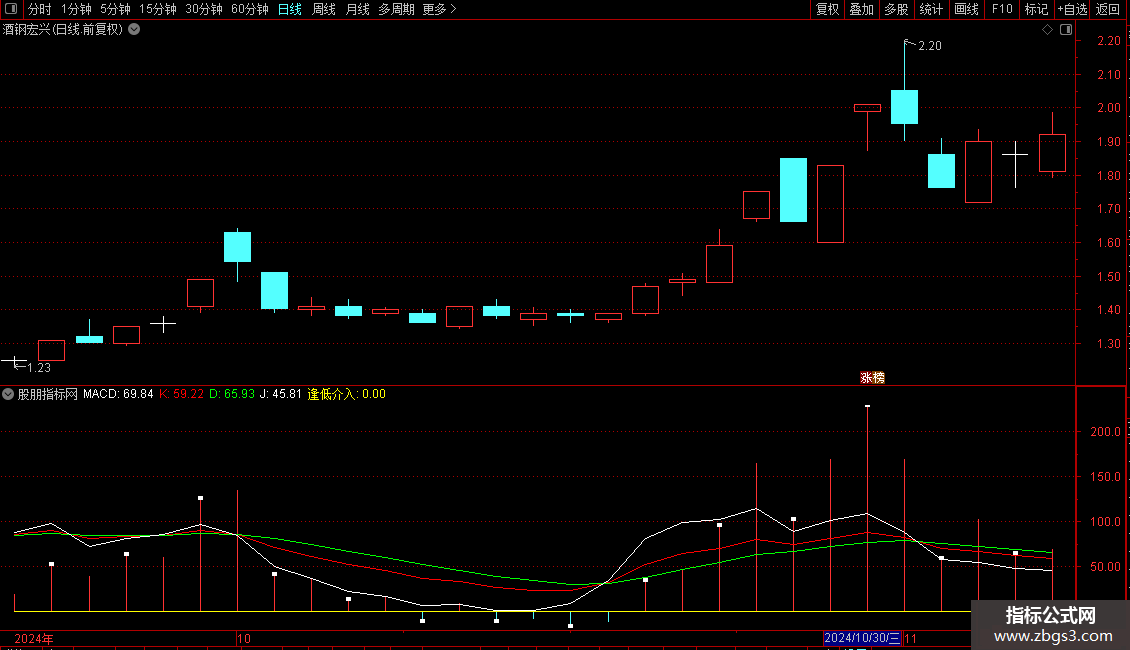Click the 1.23 low price label
The image size is (1130, 650).
point(39,368)
